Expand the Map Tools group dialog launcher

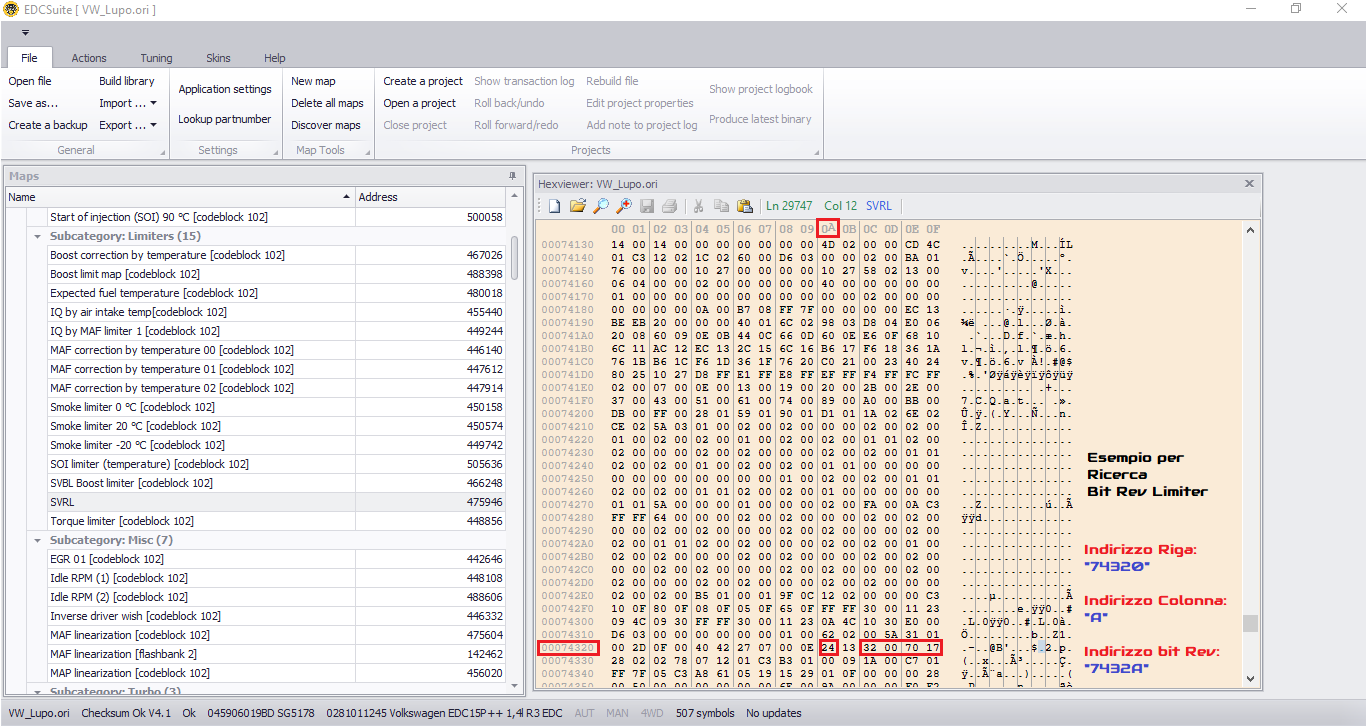click(x=367, y=152)
